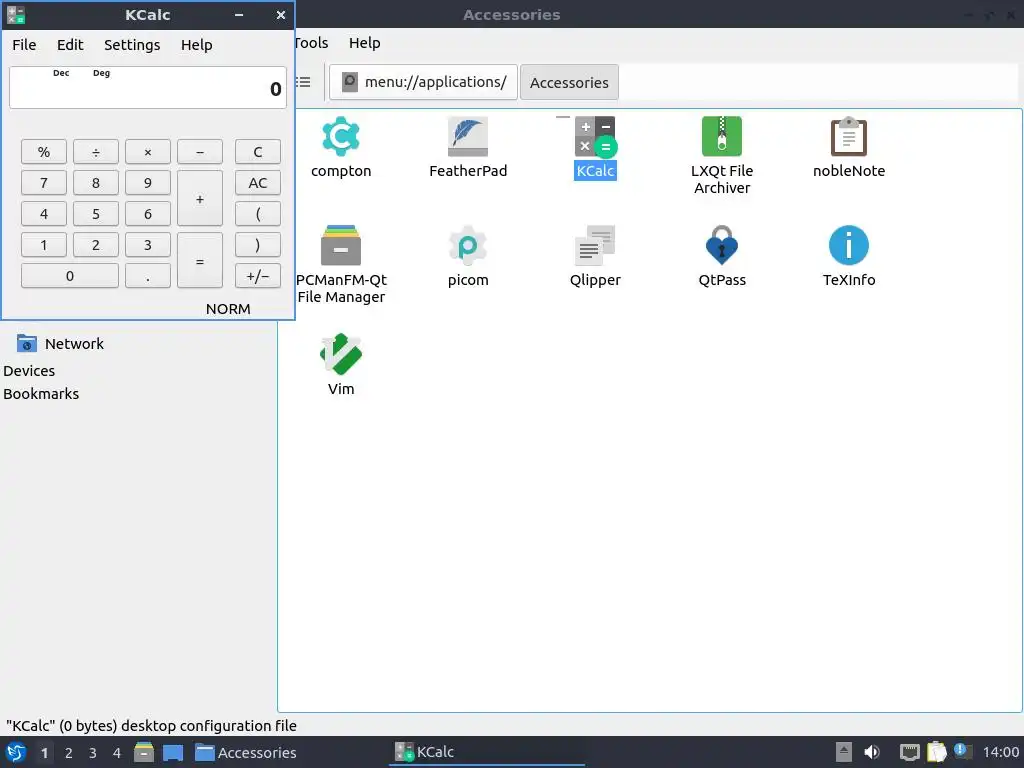This screenshot has height=768, width=1024.
Task: Switch to virtual desktop 3
Action: 93,752
